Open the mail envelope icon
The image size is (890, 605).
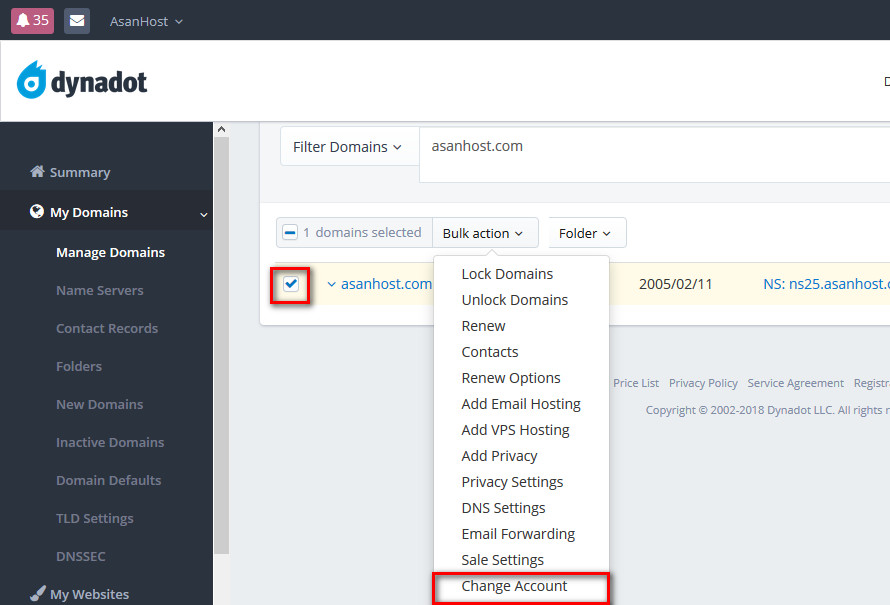pos(77,20)
